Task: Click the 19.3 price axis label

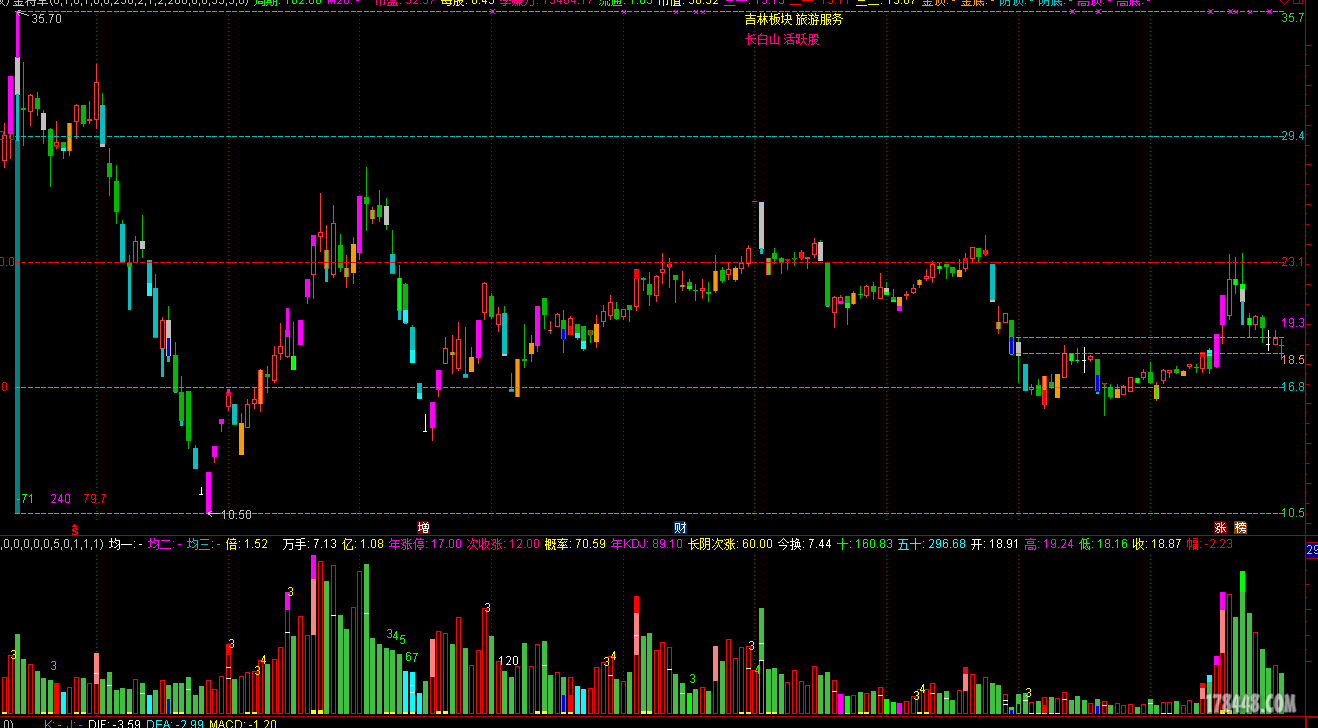Action: [1293, 323]
